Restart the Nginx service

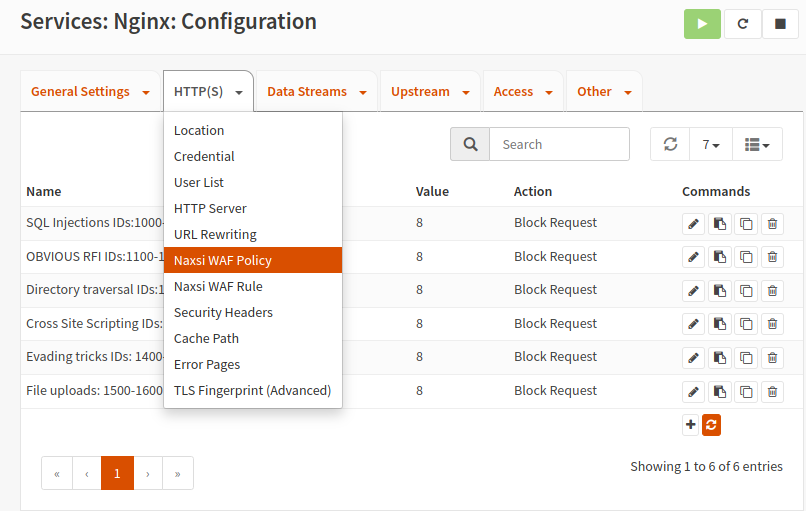742,23
